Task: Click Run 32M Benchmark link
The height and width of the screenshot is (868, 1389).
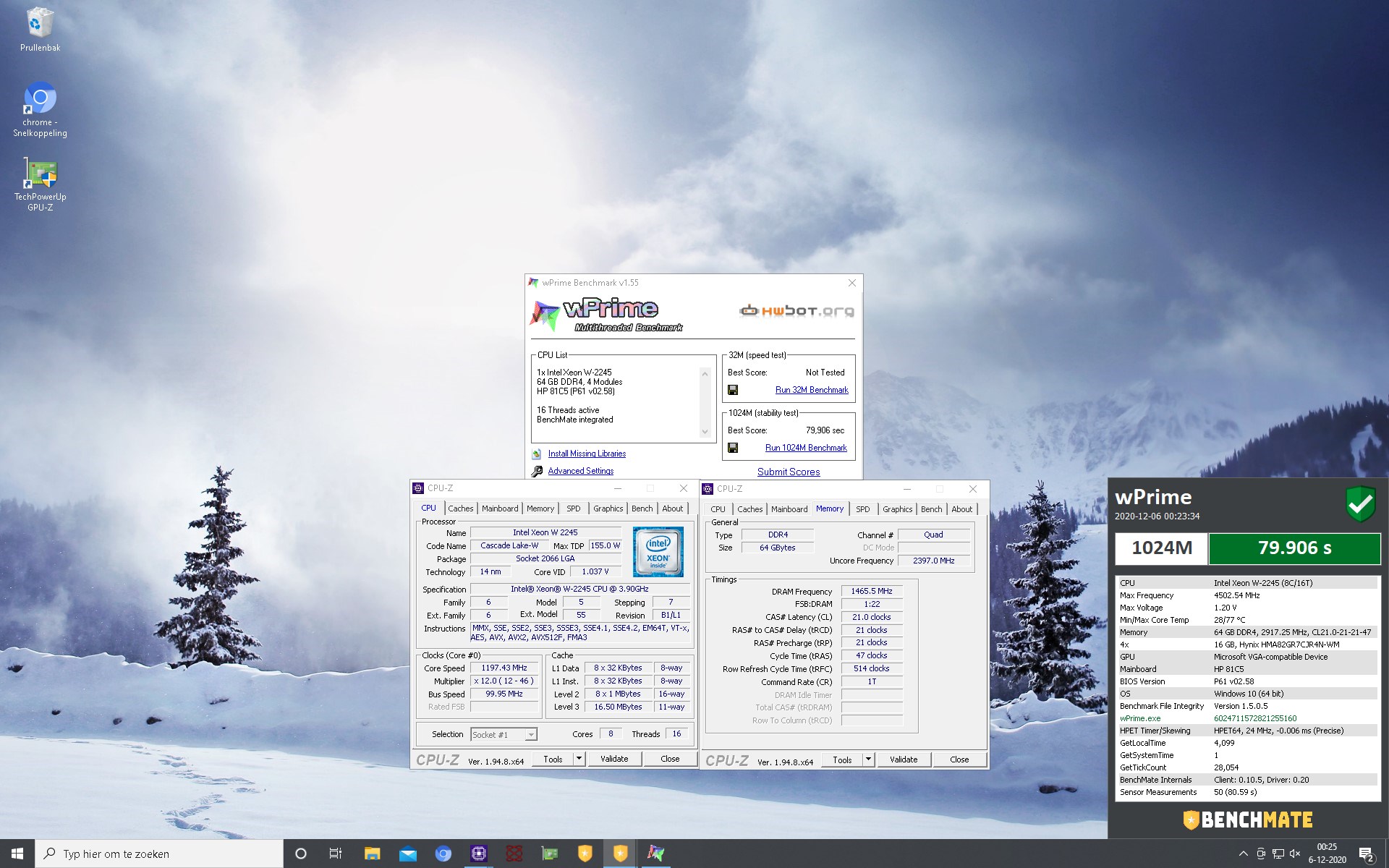Action: [812, 390]
